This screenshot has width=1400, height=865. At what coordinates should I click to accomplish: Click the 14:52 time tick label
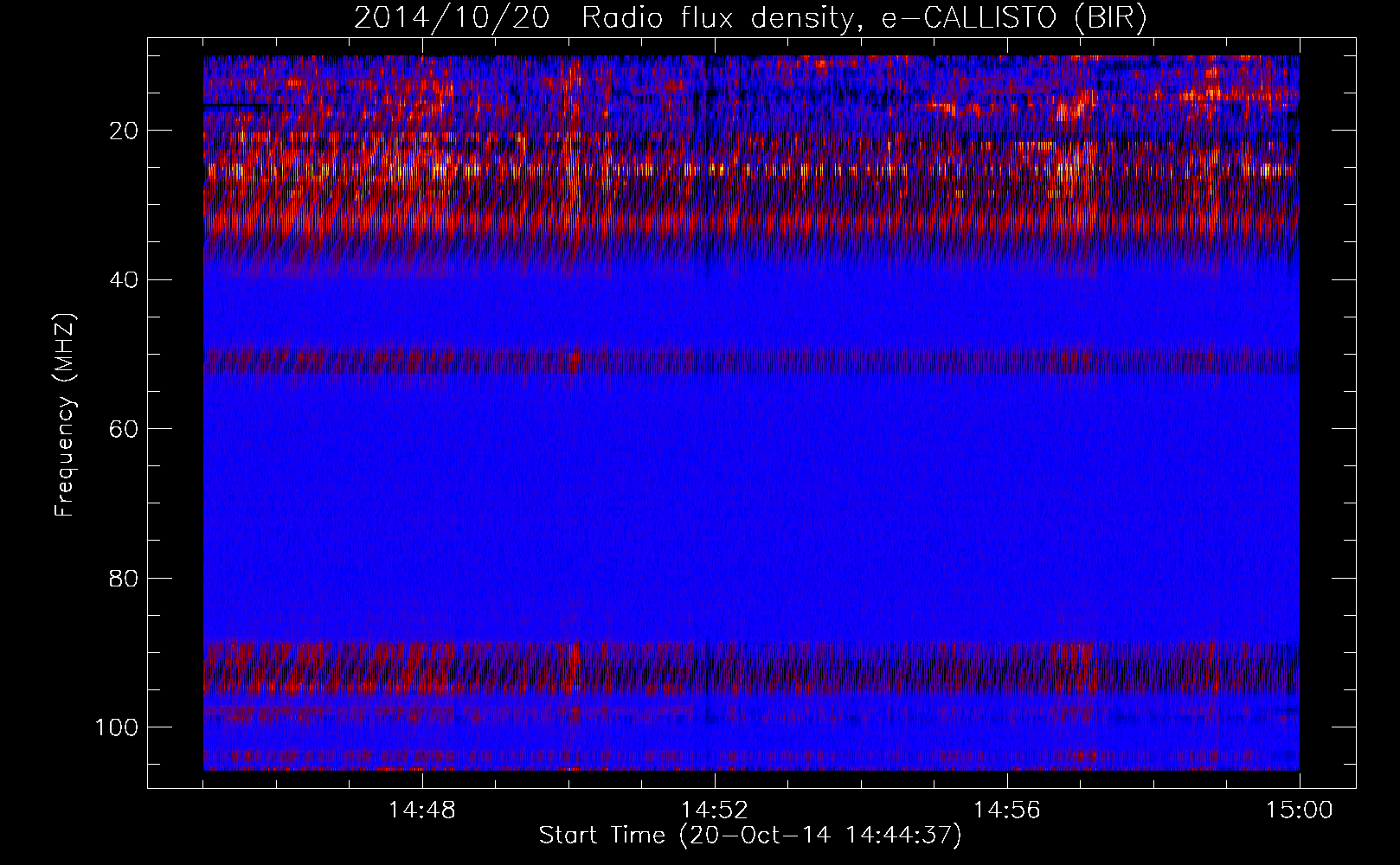point(715,811)
